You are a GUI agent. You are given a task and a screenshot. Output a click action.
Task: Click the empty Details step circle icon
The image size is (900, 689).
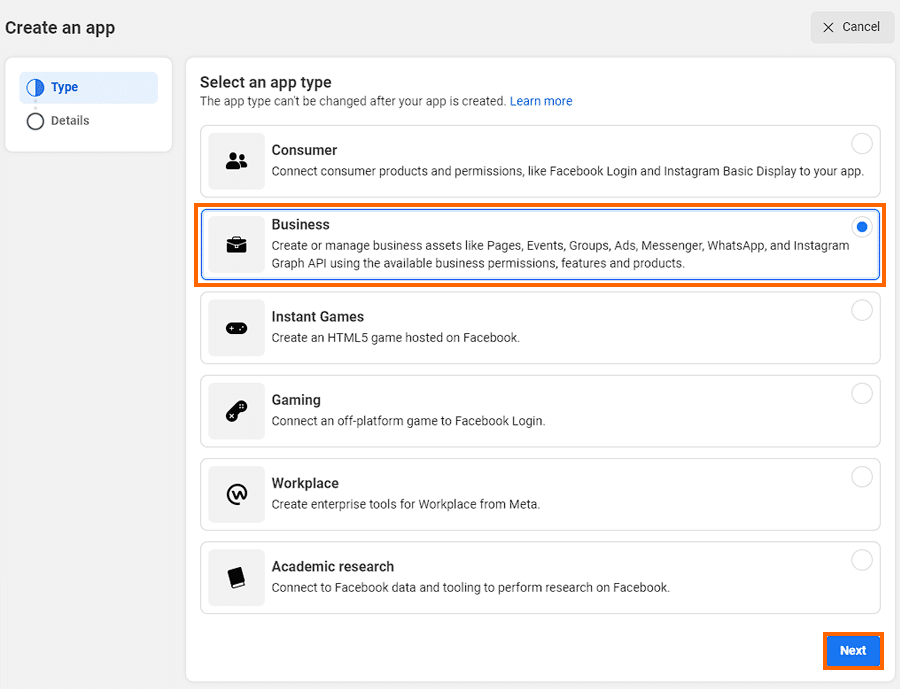pos(35,121)
